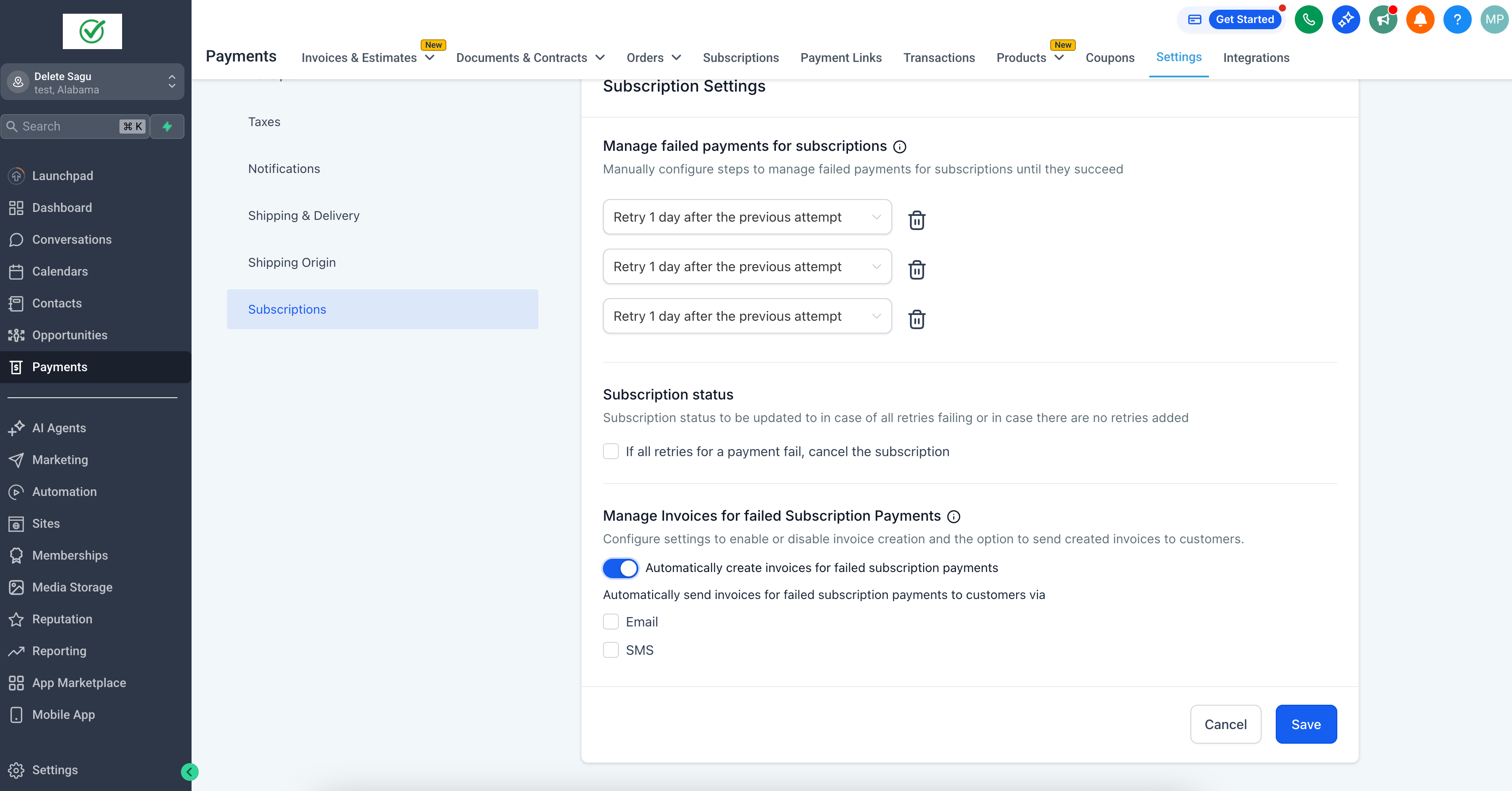Click trash icon beside third retry dropdown
The image size is (1512, 791).
[x=916, y=319]
